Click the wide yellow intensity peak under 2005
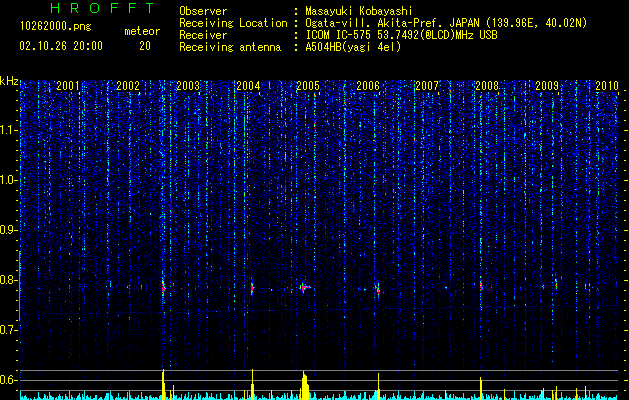 point(305,386)
